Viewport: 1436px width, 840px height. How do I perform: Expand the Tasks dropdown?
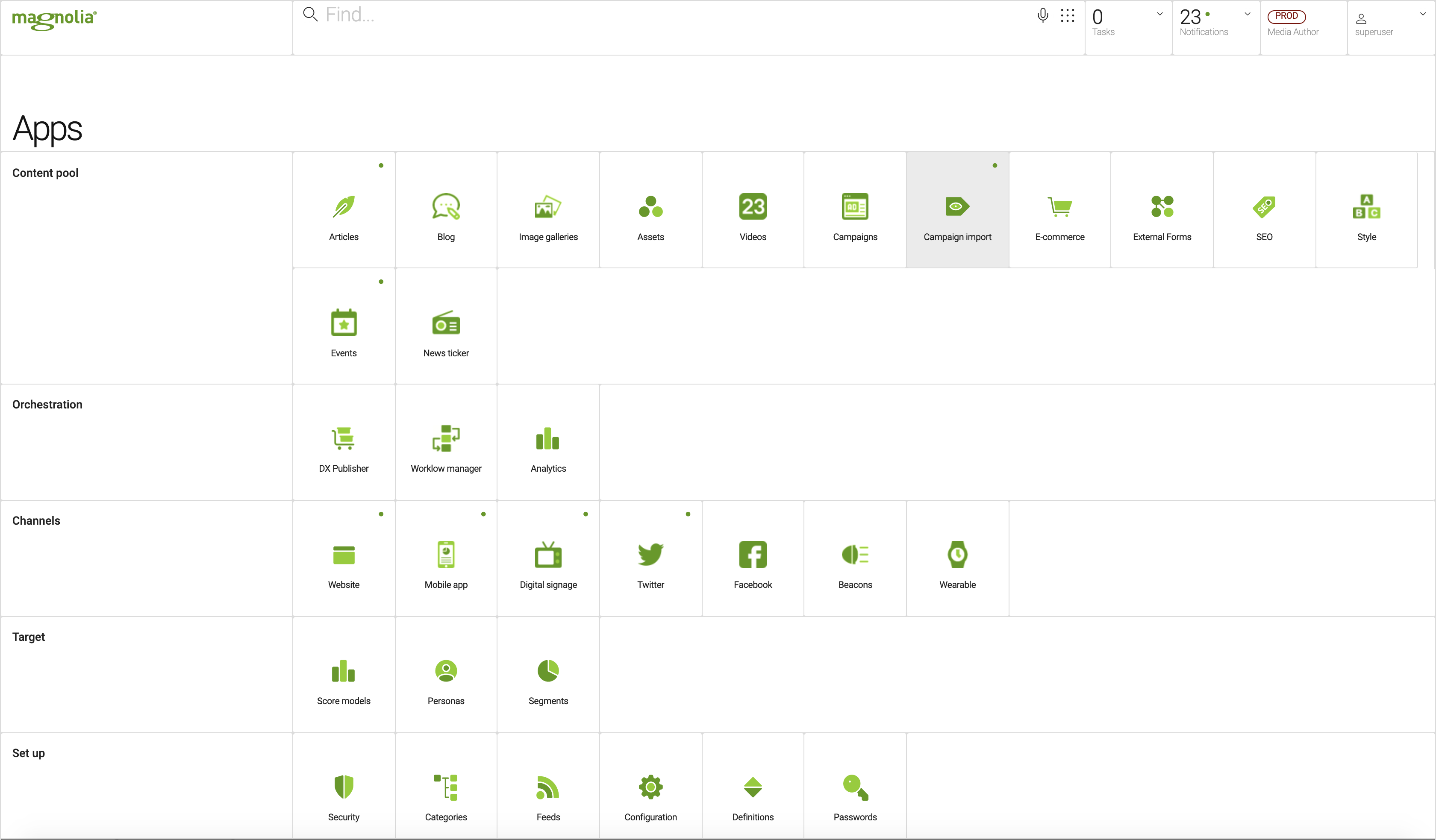(x=1159, y=14)
